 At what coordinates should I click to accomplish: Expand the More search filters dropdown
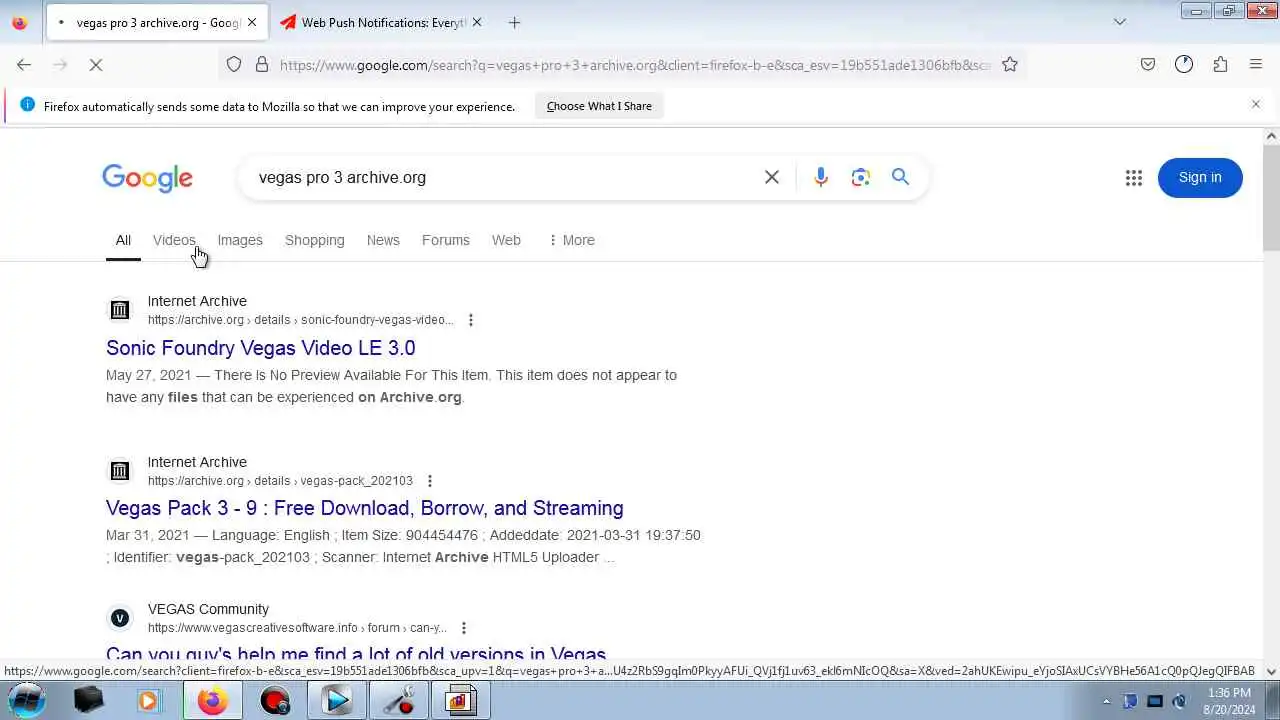572,240
